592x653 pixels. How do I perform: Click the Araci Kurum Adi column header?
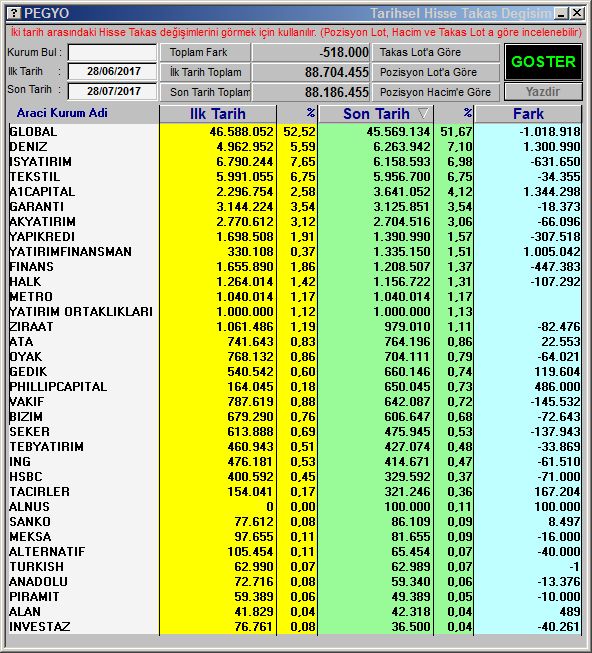click(x=62, y=113)
